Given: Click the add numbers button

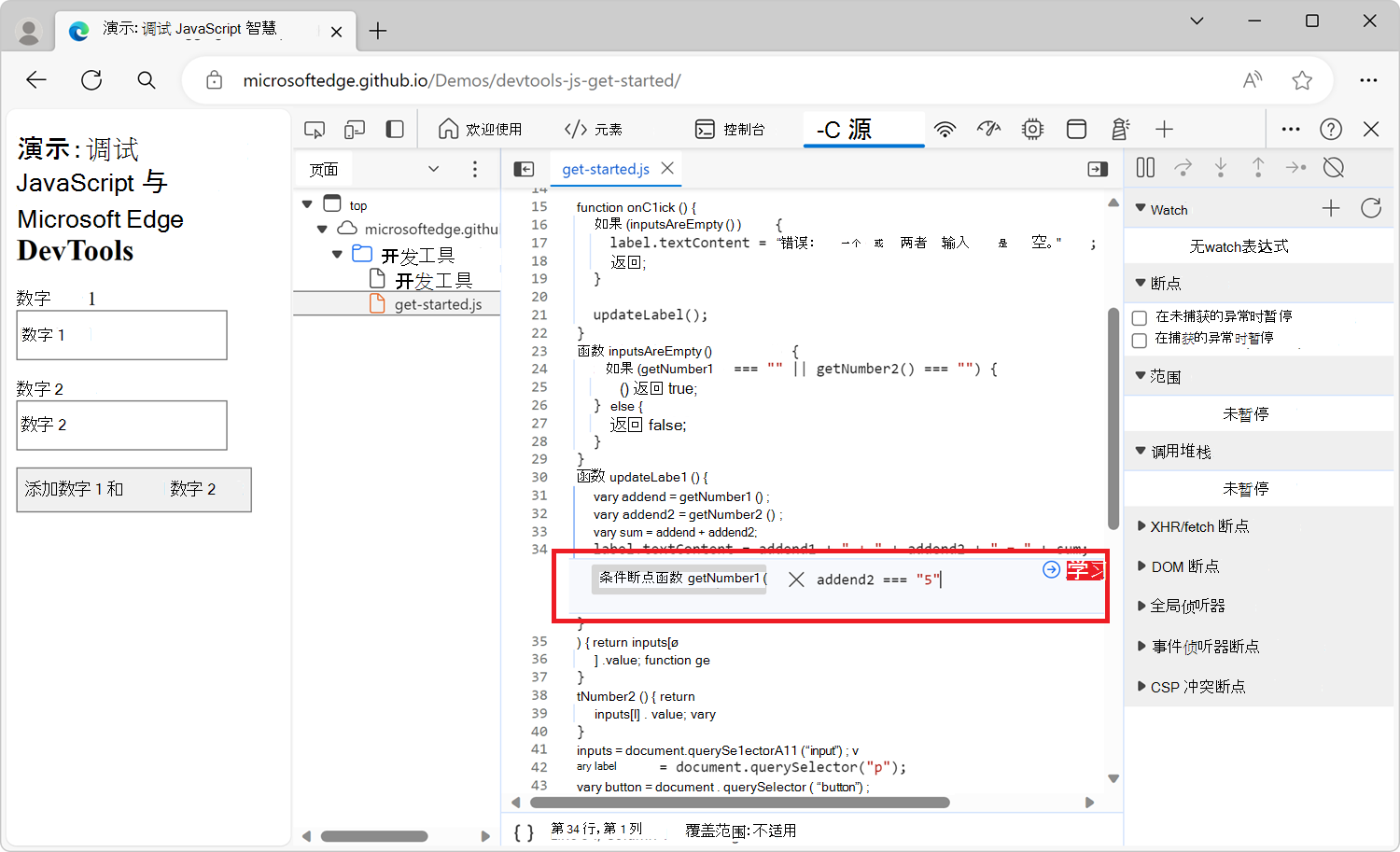Looking at the screenshot, I should (x=133, y=490).
